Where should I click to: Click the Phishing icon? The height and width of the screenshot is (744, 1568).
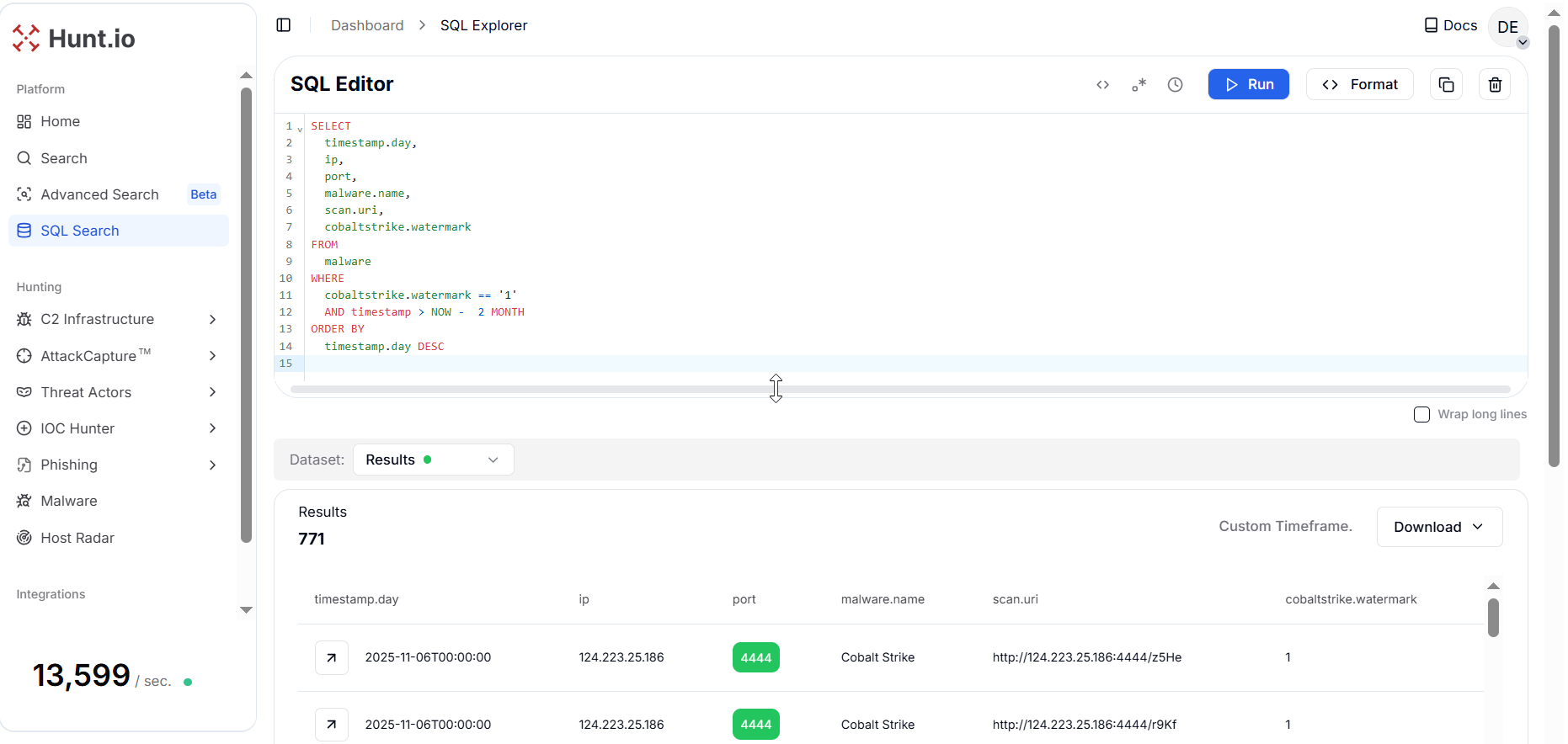click(24, 465)
